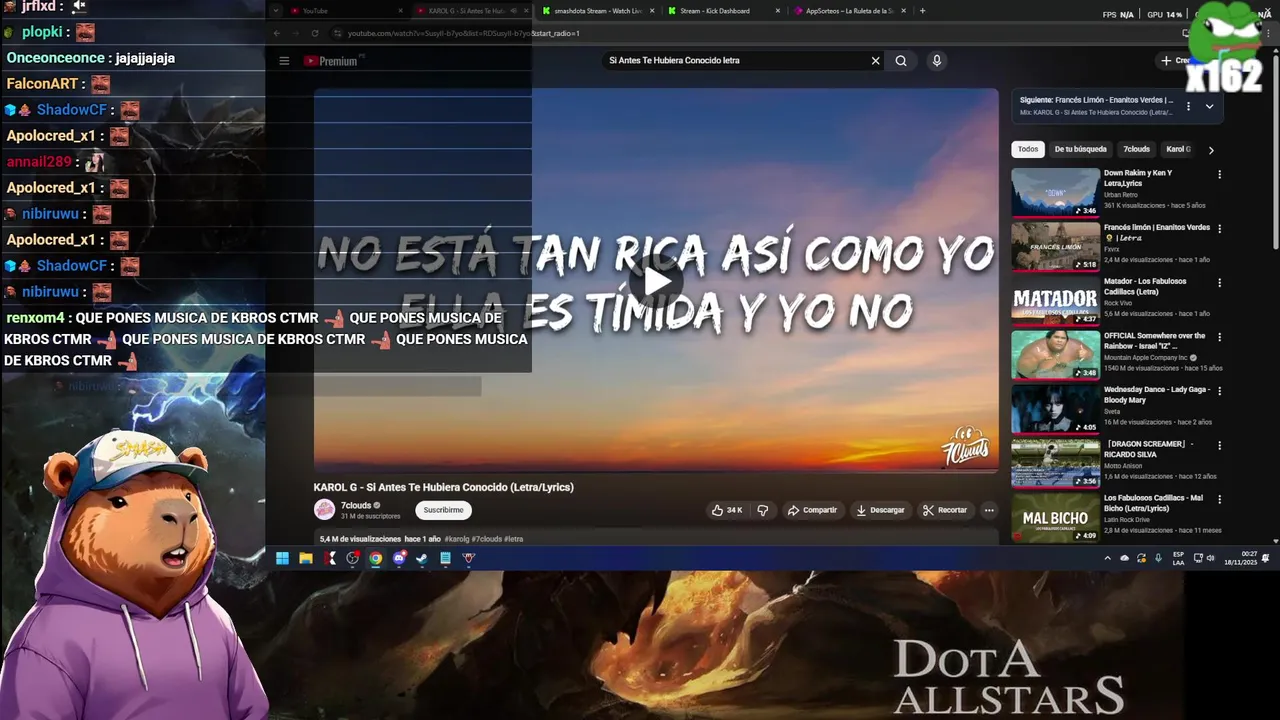The height and width of the screenshot is (720, 1280).
Task: Open taskbar volume speaker control
Action: point(1211,558)
